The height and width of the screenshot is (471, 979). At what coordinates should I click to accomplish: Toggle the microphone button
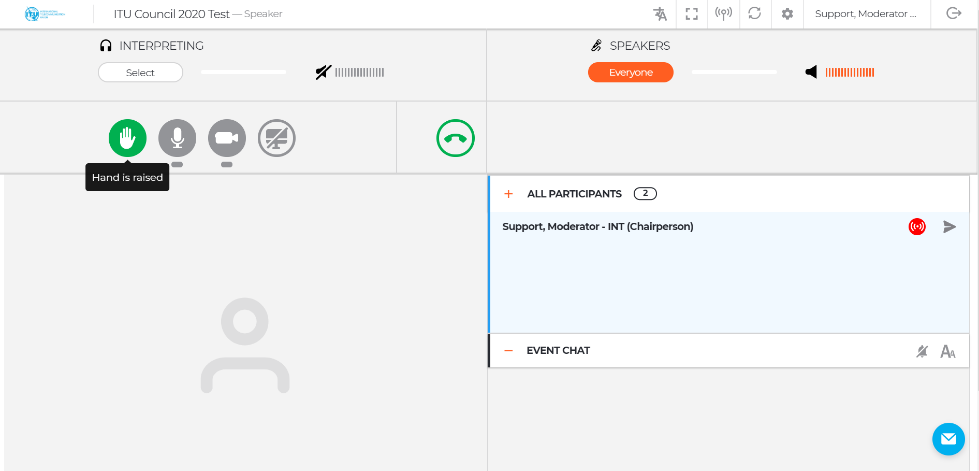click(177, 138)
